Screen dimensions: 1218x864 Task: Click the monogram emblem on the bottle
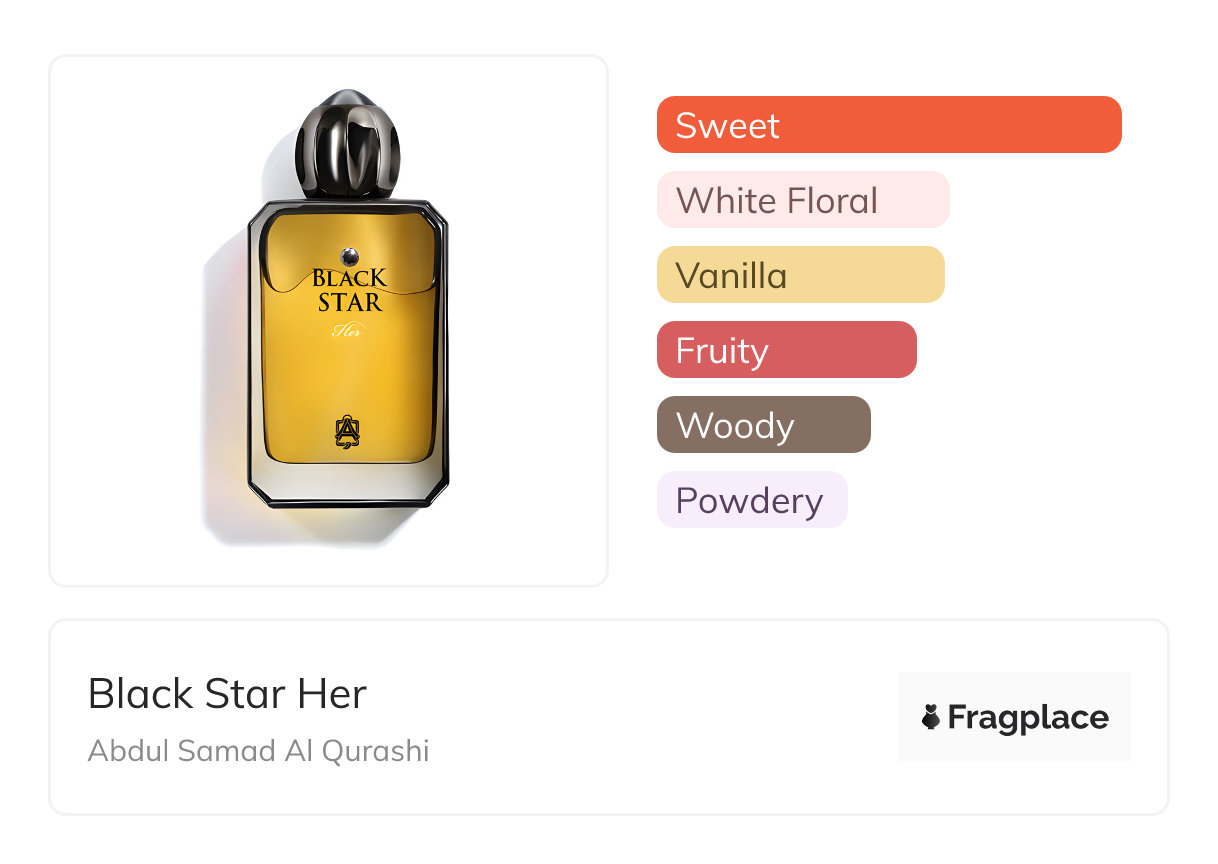click(347, 429)
